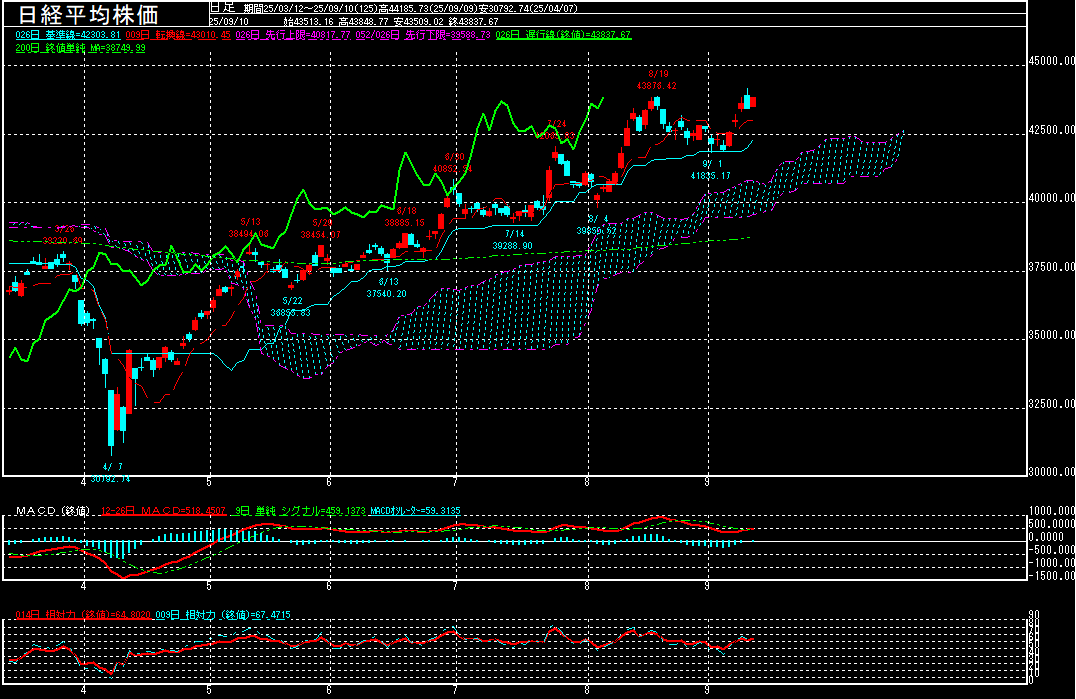The height and width of the screenshot is (699, 1076).
Task: Click month 5 label under main price chart
Action: (x=209, y=482)
